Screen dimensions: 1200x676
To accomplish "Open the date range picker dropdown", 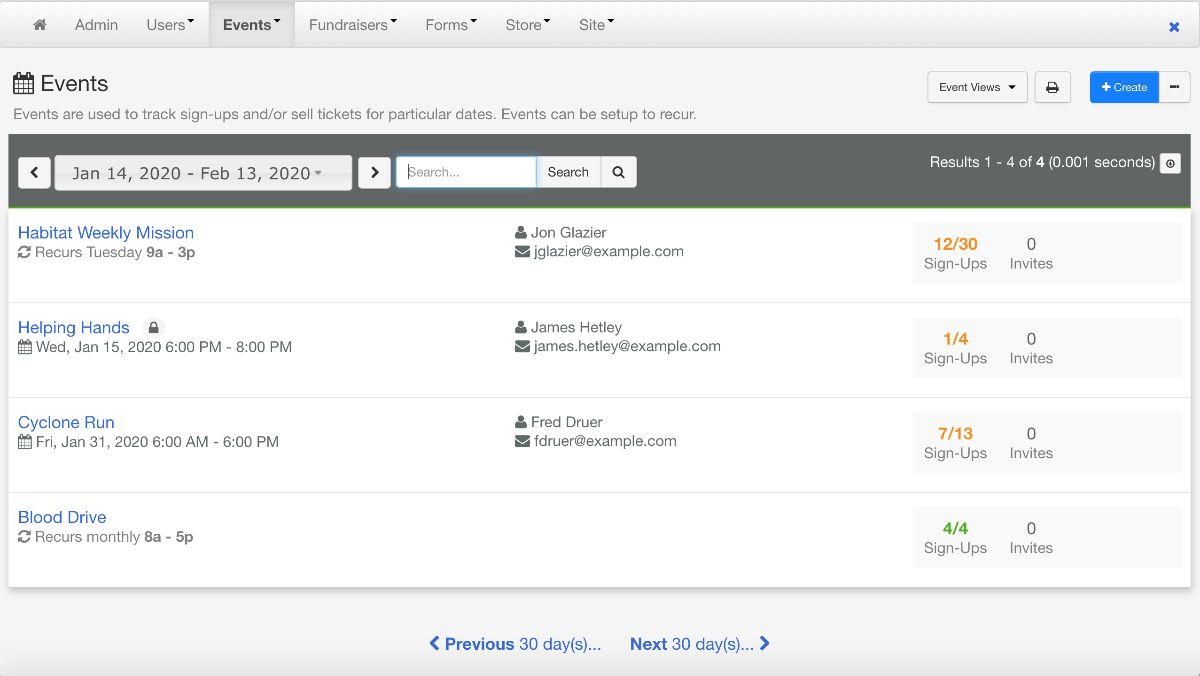I will [203, 172].
